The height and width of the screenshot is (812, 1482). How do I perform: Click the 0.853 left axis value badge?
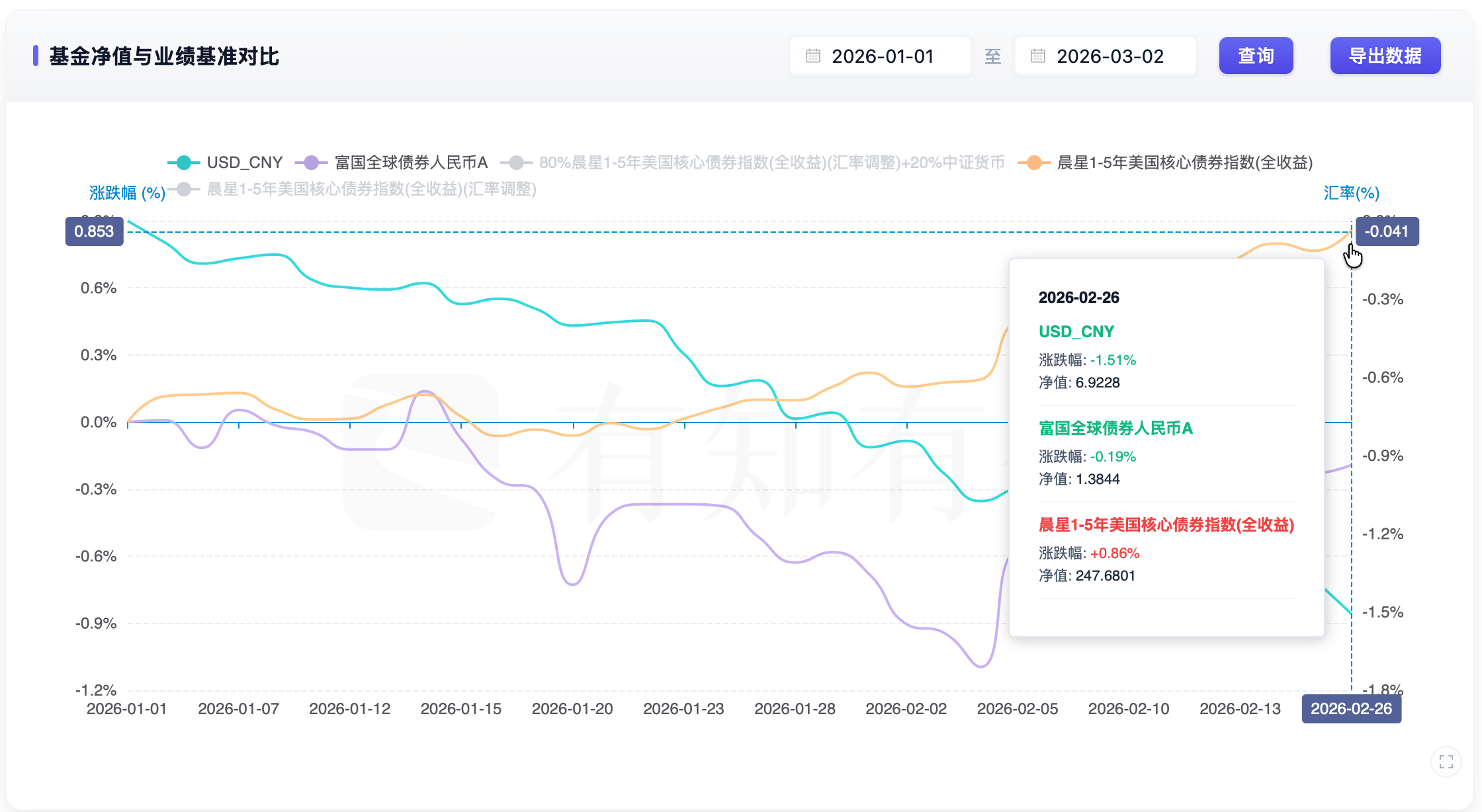[94, 231]
